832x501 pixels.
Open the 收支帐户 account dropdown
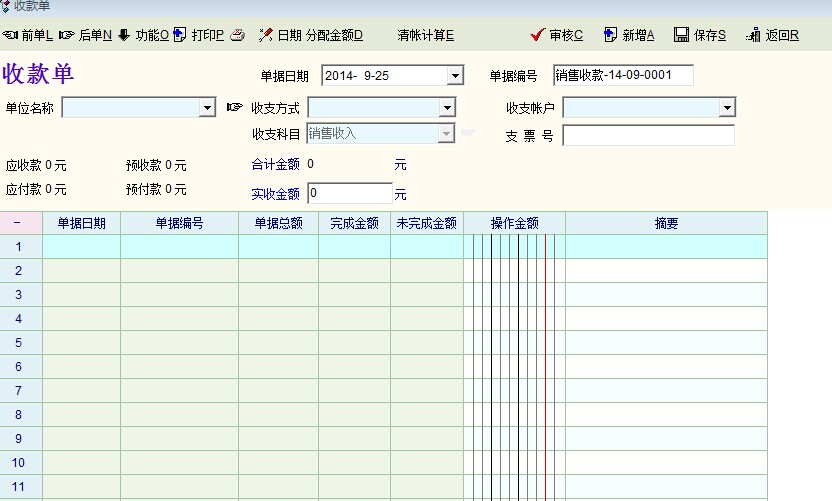tap(727, 107)
